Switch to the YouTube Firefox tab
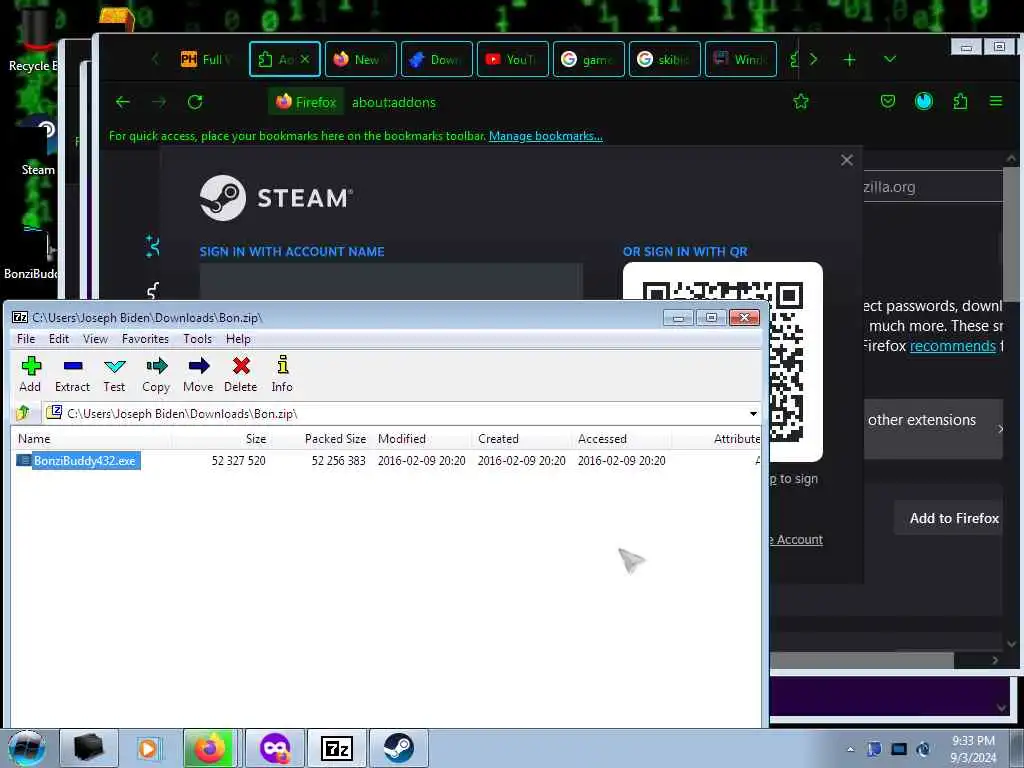1024x768 pixels. (513, 59)
